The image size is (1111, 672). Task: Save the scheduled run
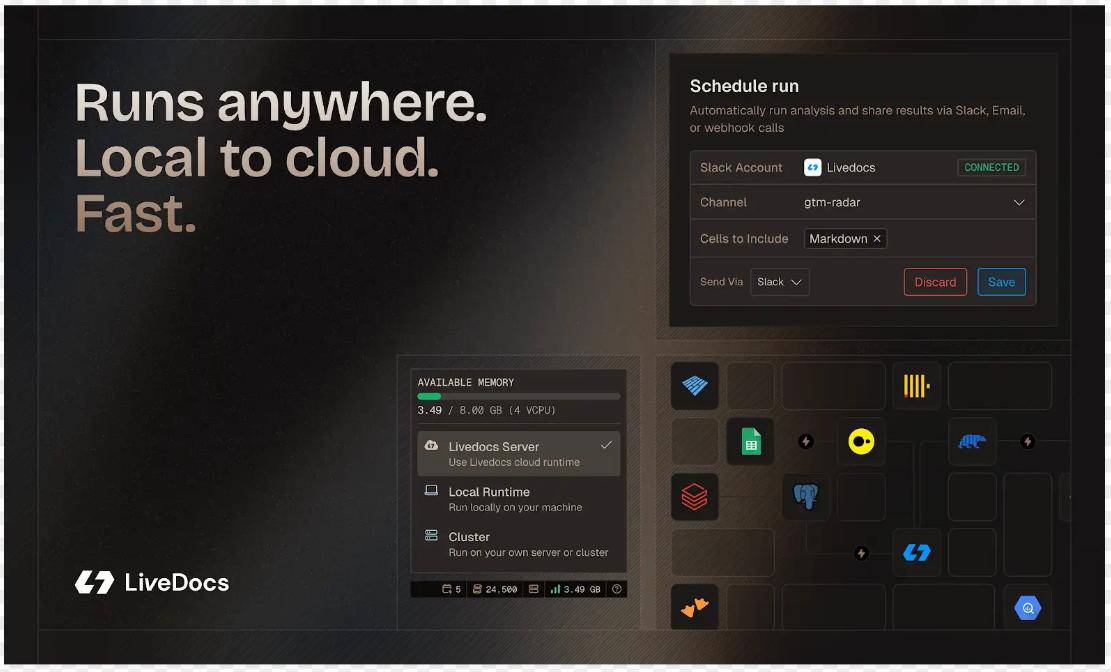coord(1001,282)
